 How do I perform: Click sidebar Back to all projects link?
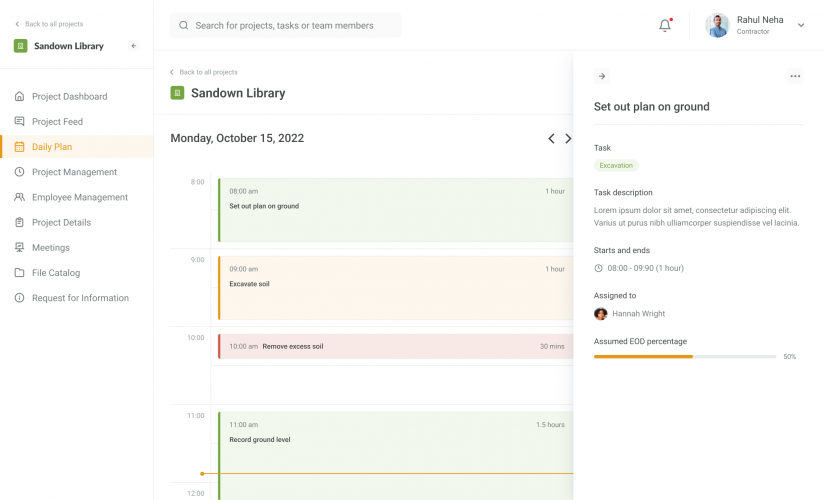point(49,24)
